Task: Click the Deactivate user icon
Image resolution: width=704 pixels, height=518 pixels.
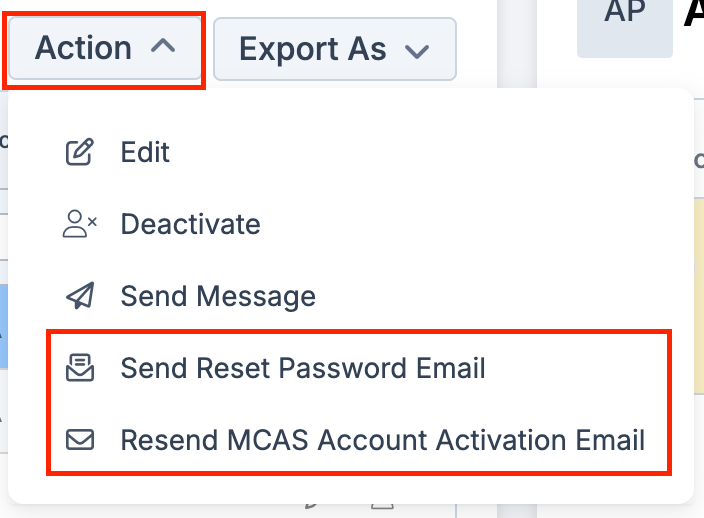Action: point(79,224)
